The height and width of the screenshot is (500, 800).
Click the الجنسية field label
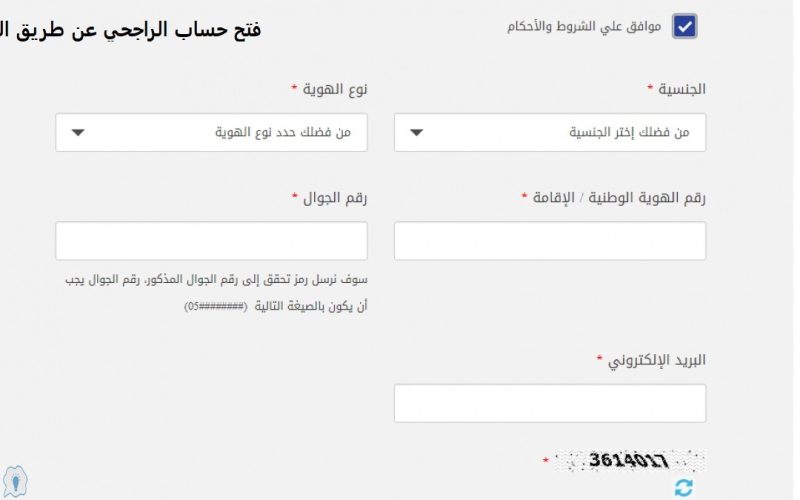(x=682, y=89)
